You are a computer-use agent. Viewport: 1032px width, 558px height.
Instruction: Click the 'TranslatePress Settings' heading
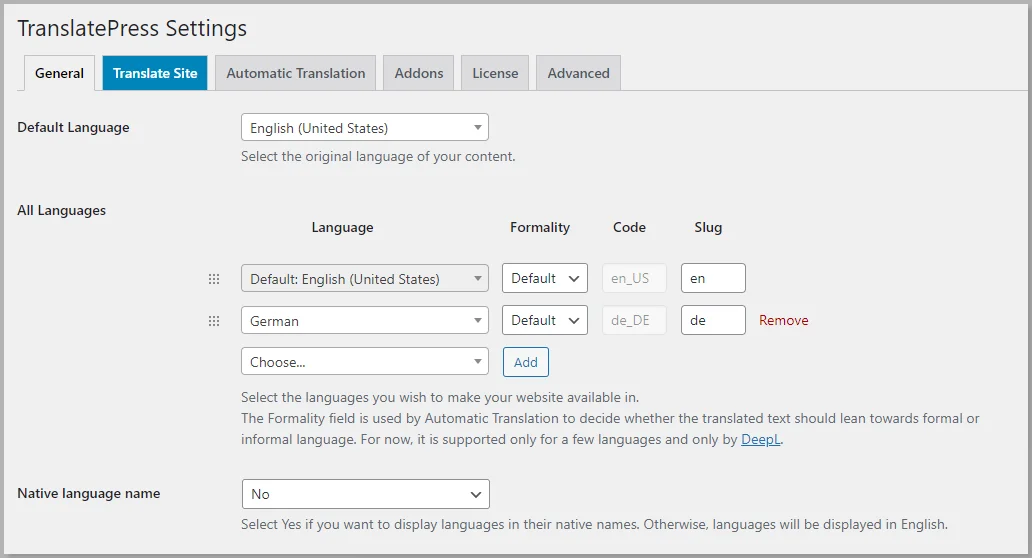(132, 28)
